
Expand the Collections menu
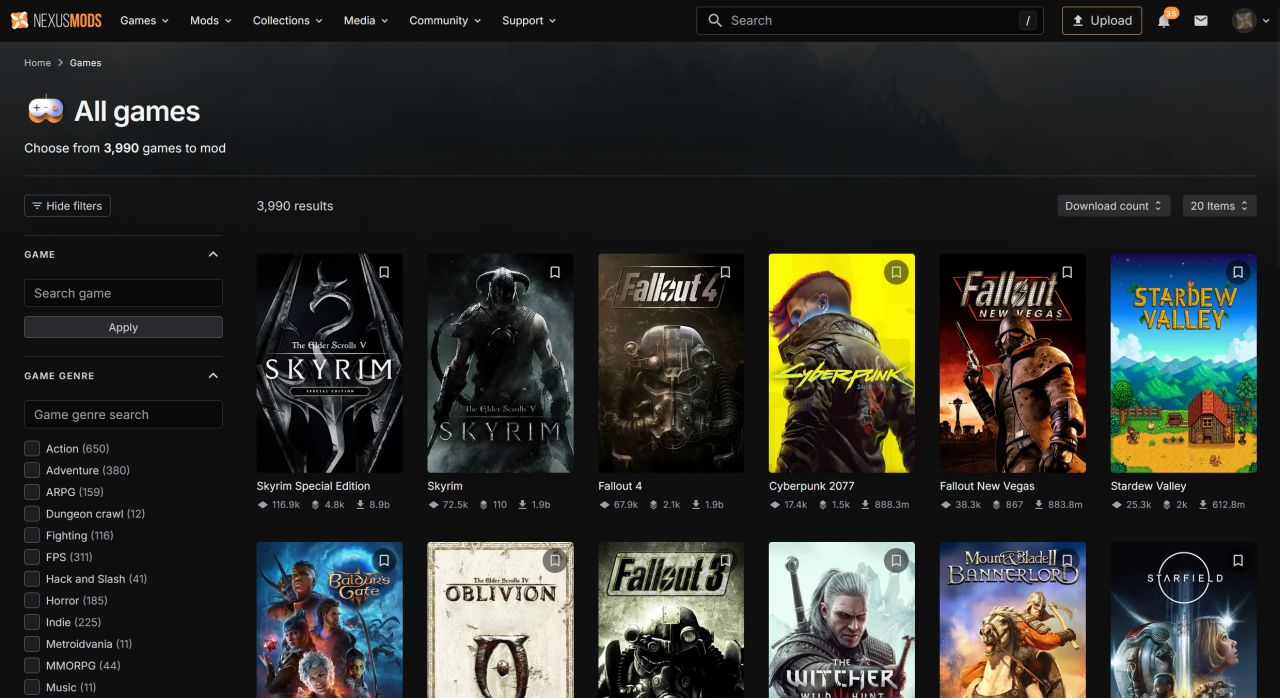(287, 20)
